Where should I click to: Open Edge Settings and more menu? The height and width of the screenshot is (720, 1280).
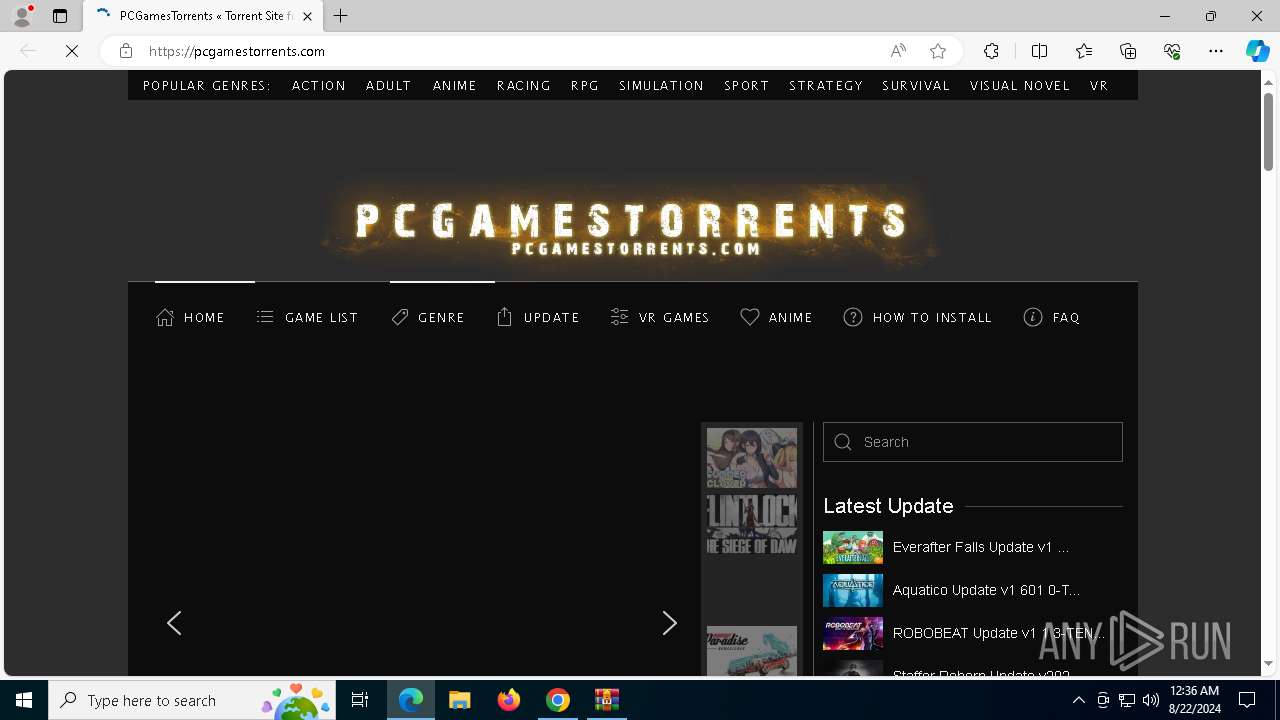tap(1216, 51)
